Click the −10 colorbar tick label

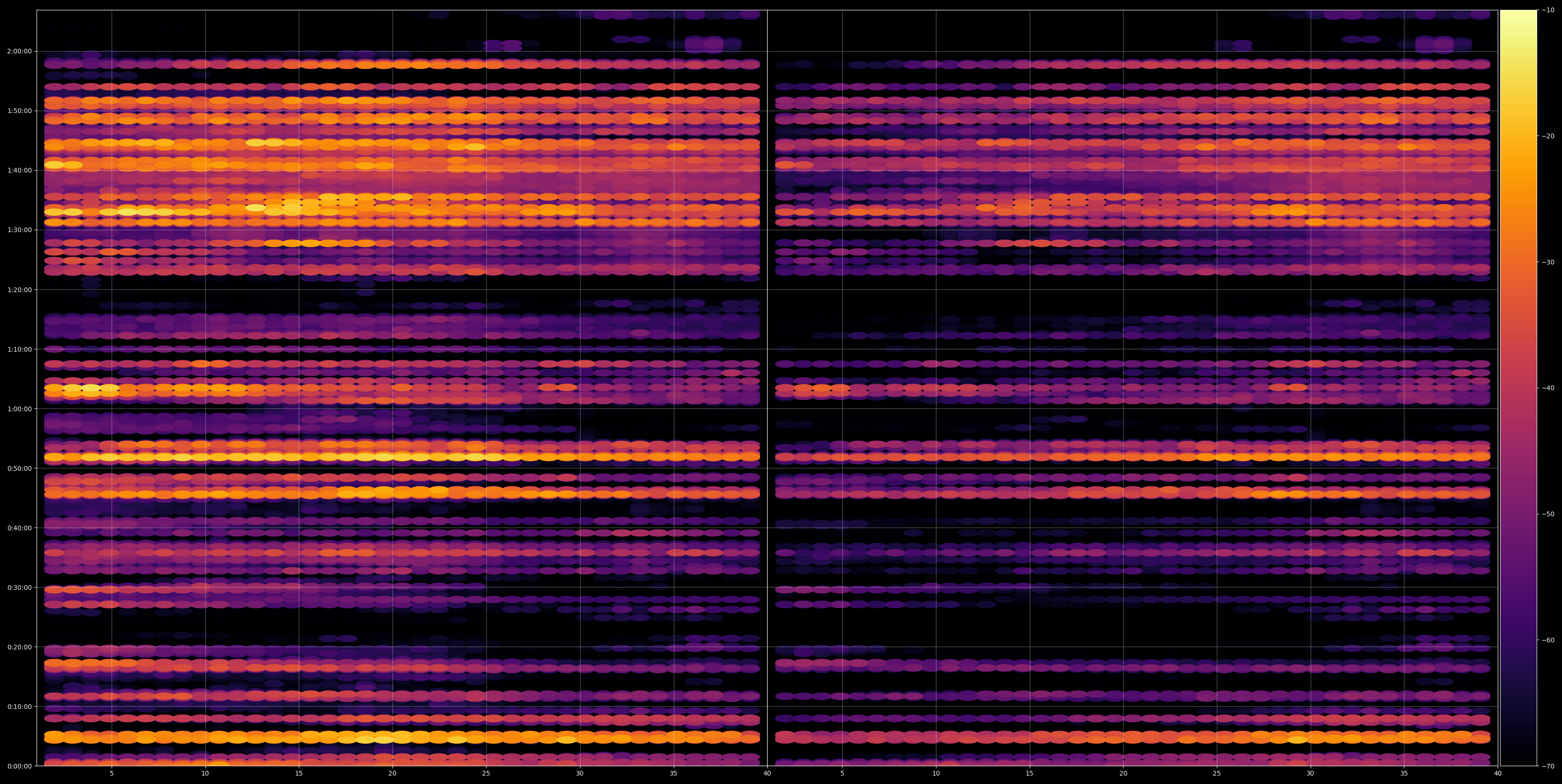(x=1548, y=10)
